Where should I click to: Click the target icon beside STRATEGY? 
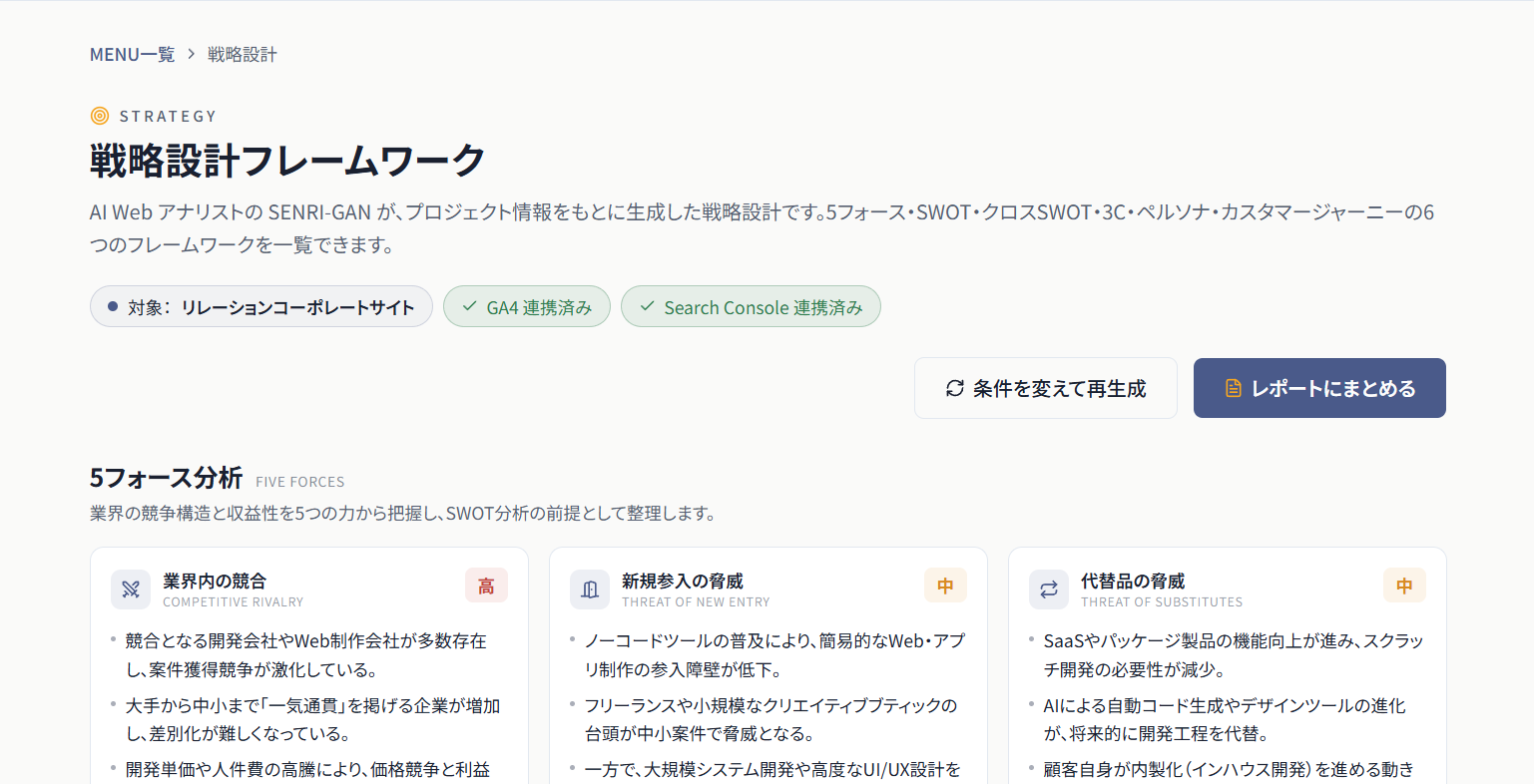[x=100, y=116]
